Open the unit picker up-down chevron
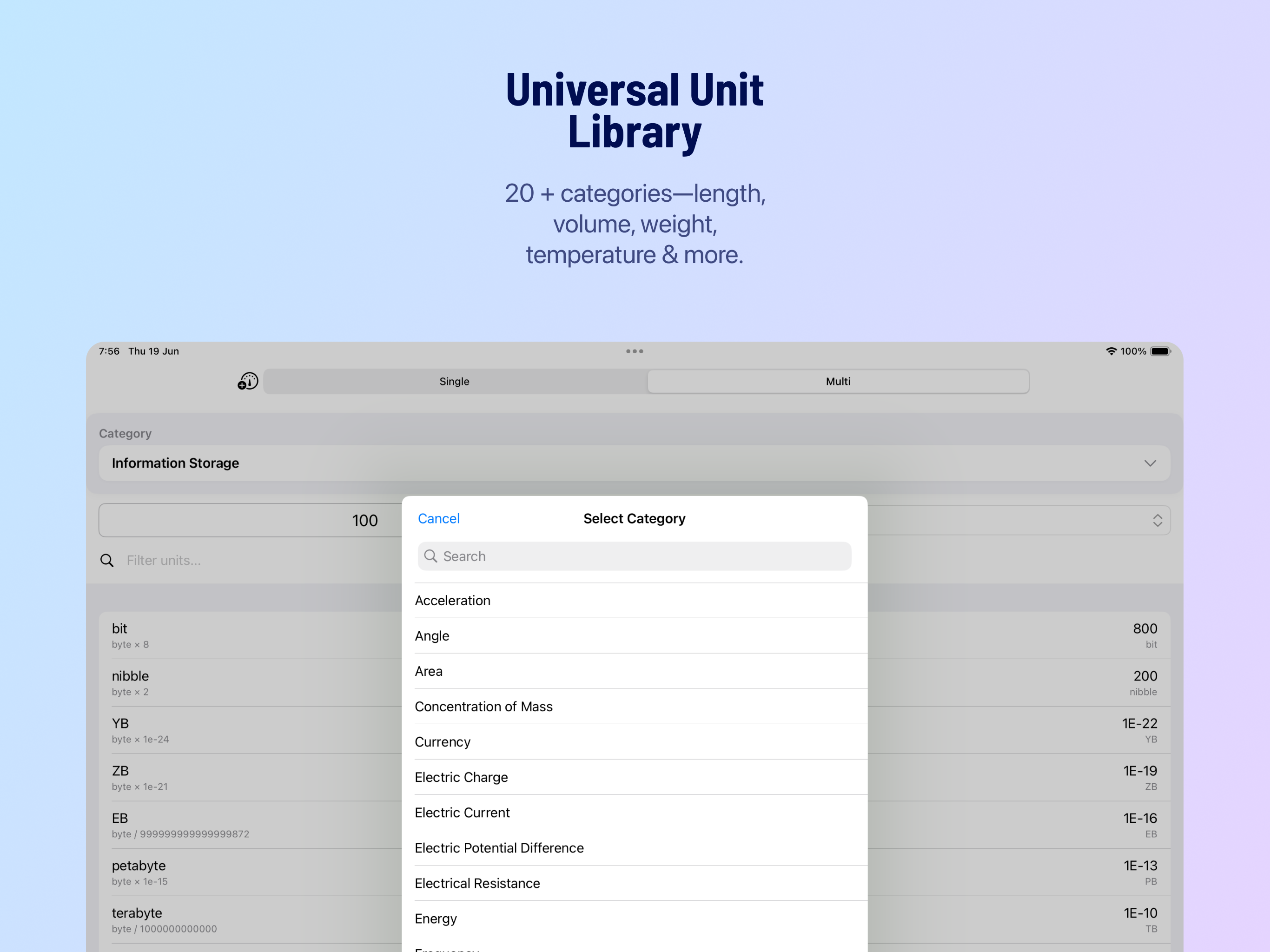Viewport: 1270px width, 952px height. (x=1158, y=520)
